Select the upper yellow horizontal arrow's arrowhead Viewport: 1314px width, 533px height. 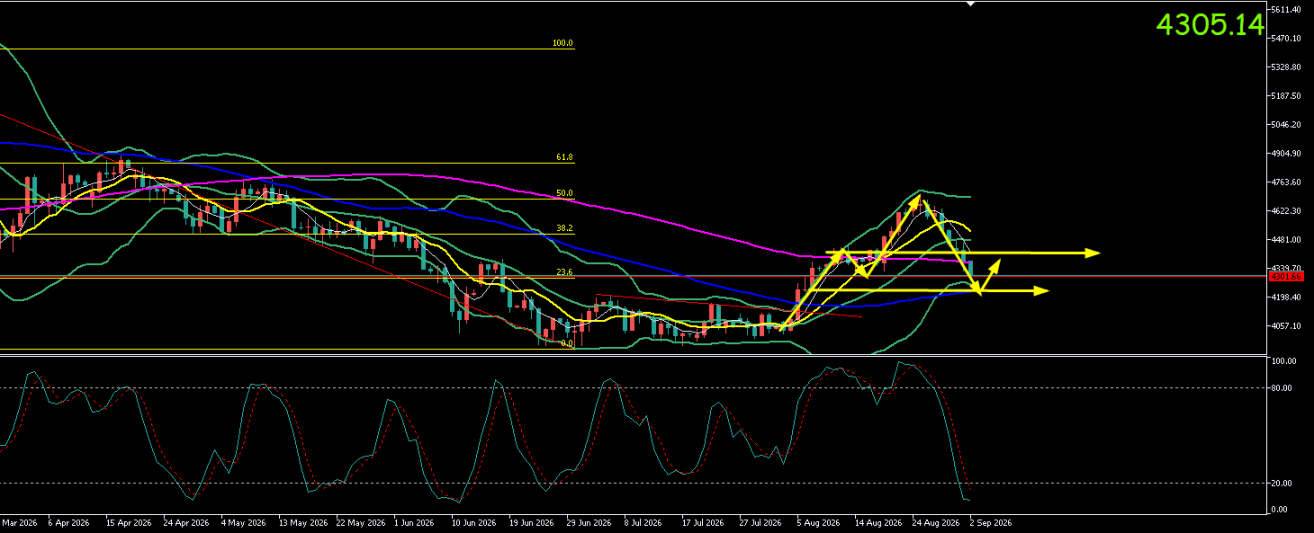click(x=1093, y=252)
